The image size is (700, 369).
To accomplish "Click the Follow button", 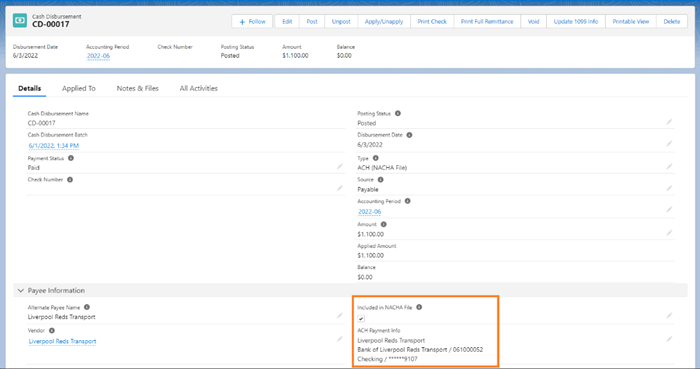I will pos(252,21).
